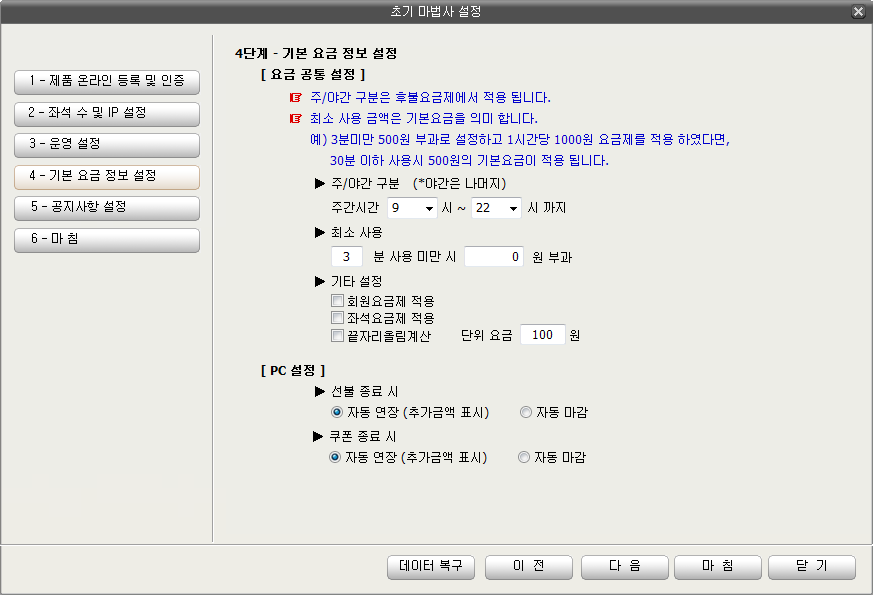873x595 pixels.
Task: Click the 분 사용 미만 시 label
Action: coord(414,257)
